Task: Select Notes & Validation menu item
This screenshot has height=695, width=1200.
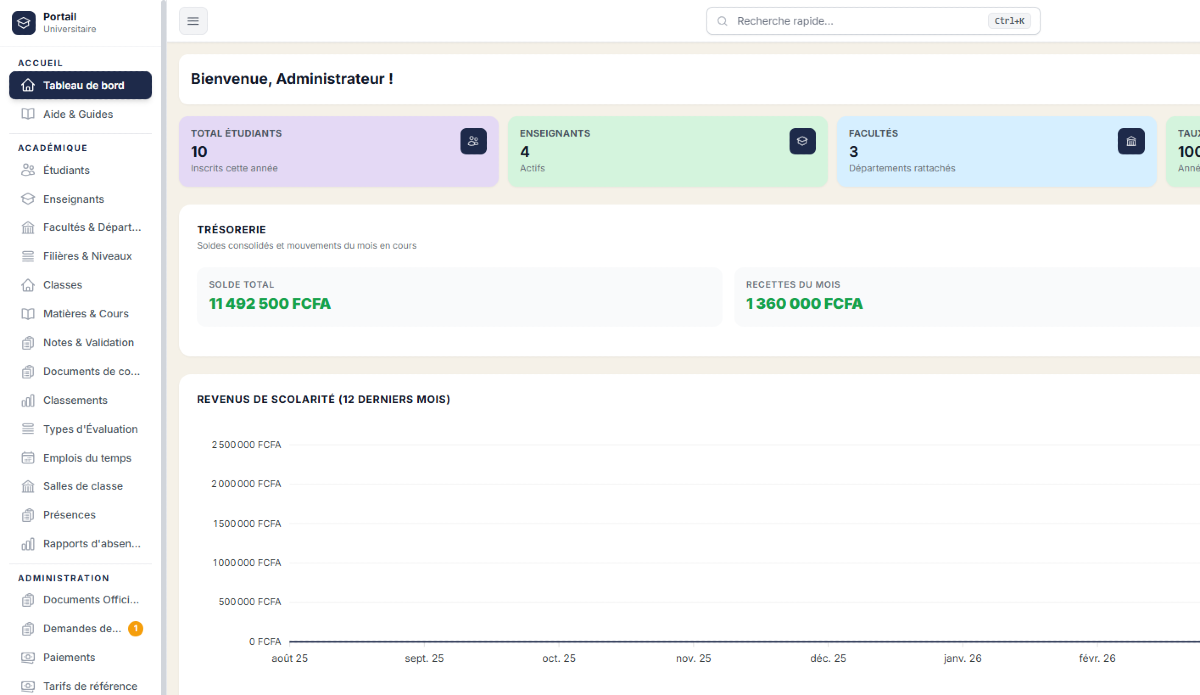Action: click(80, 342)
